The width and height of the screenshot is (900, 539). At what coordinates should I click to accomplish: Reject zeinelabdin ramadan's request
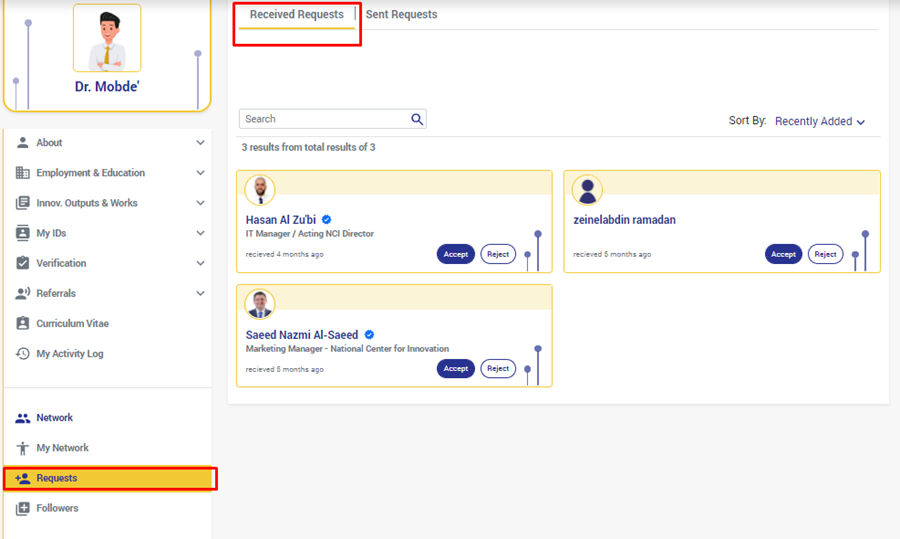pyautogui.click(x=825, y=254)
